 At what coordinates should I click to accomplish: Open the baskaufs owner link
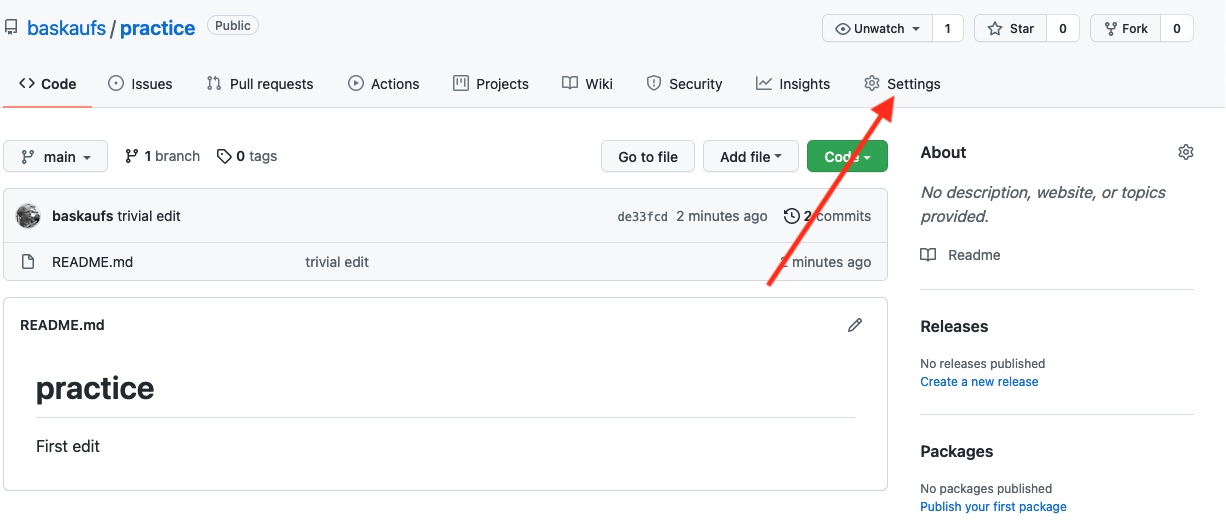click(x=67, y=28)
